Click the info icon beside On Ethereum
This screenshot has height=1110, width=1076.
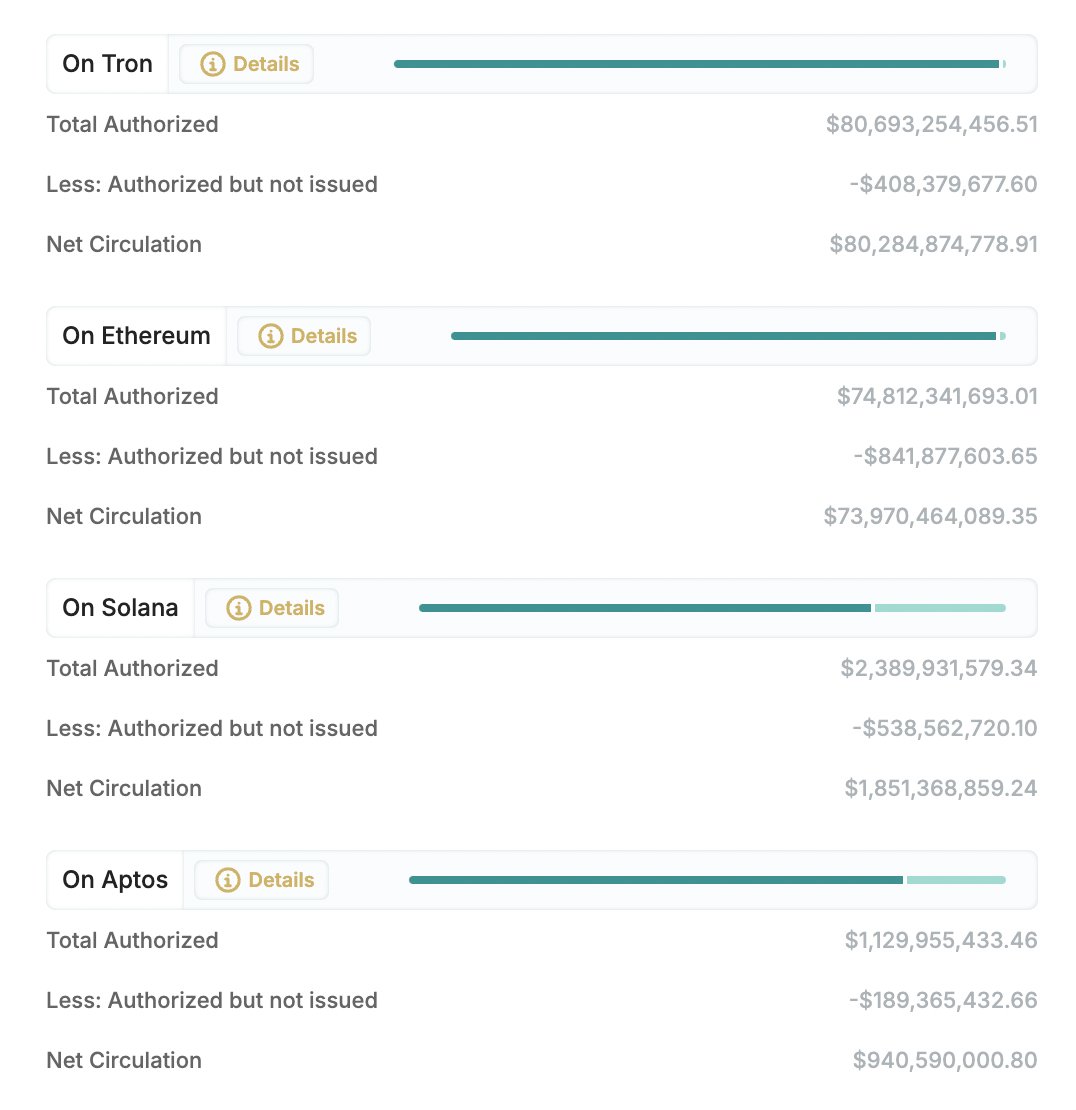coord(270,336)
